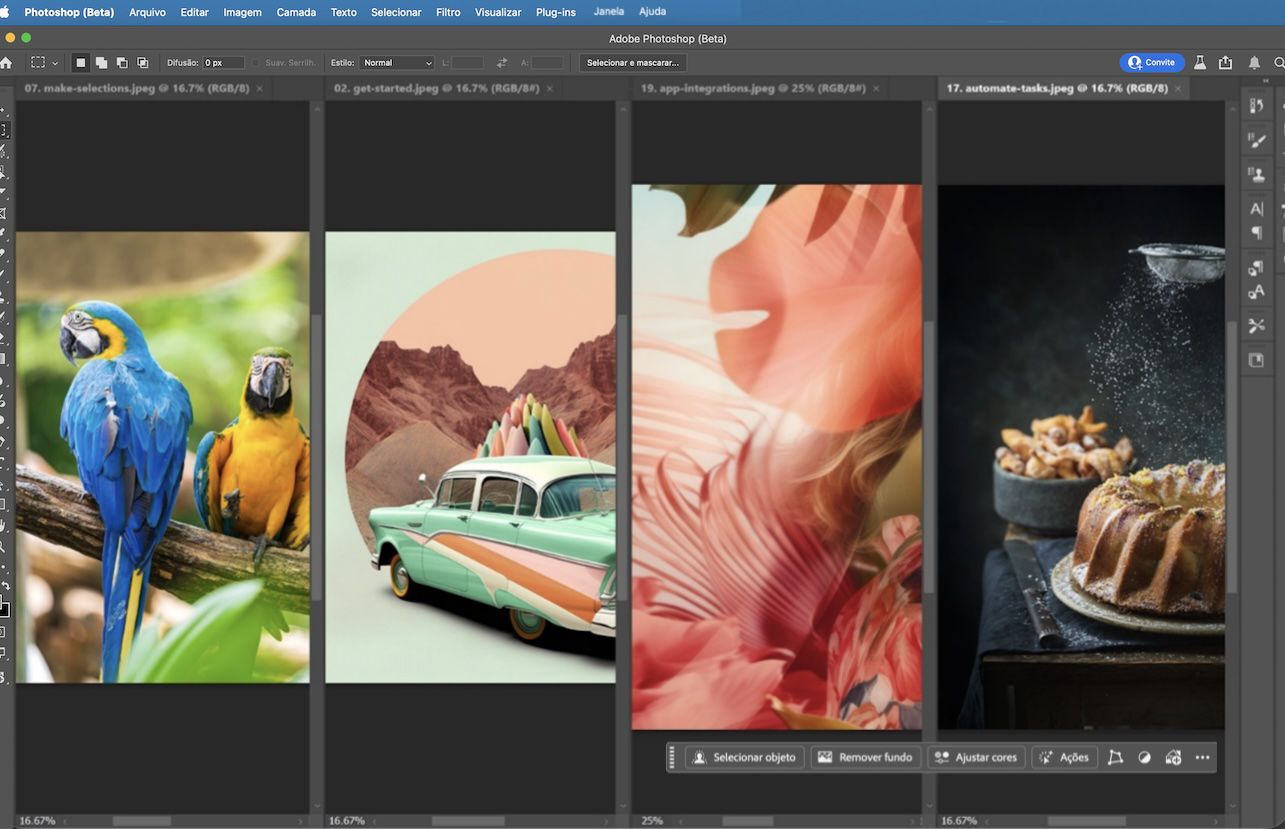Enable the Suav. Serrilh. checkbox
The width and height of the screenshot is (1285, 829).
point(253,62)
